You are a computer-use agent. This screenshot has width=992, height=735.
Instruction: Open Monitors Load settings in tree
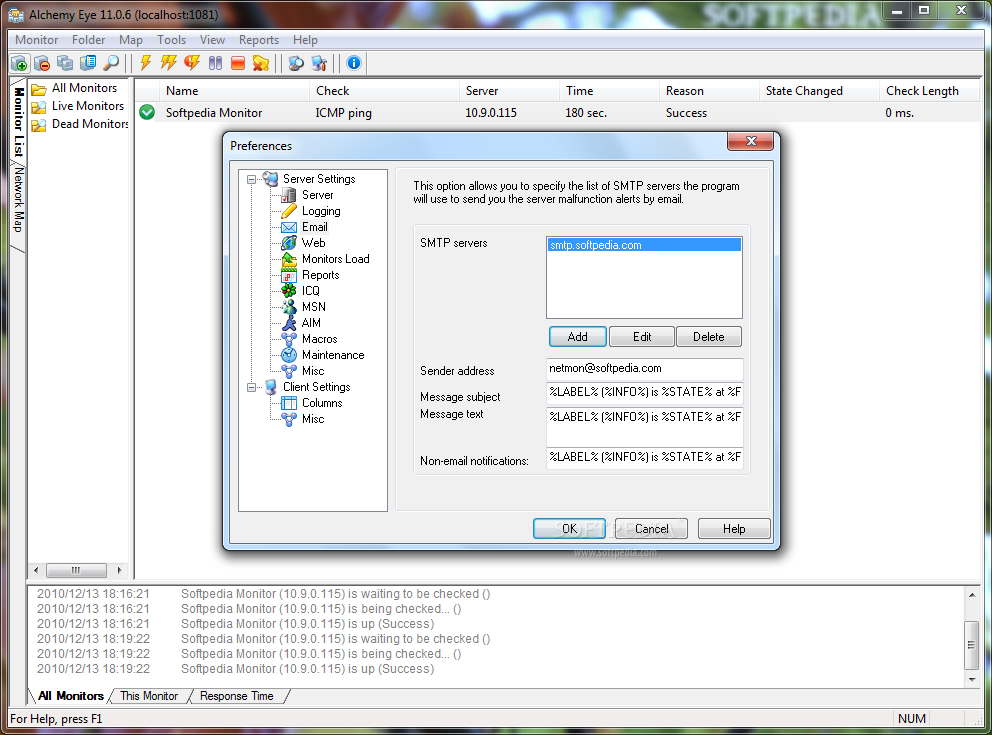click(335, 259)
